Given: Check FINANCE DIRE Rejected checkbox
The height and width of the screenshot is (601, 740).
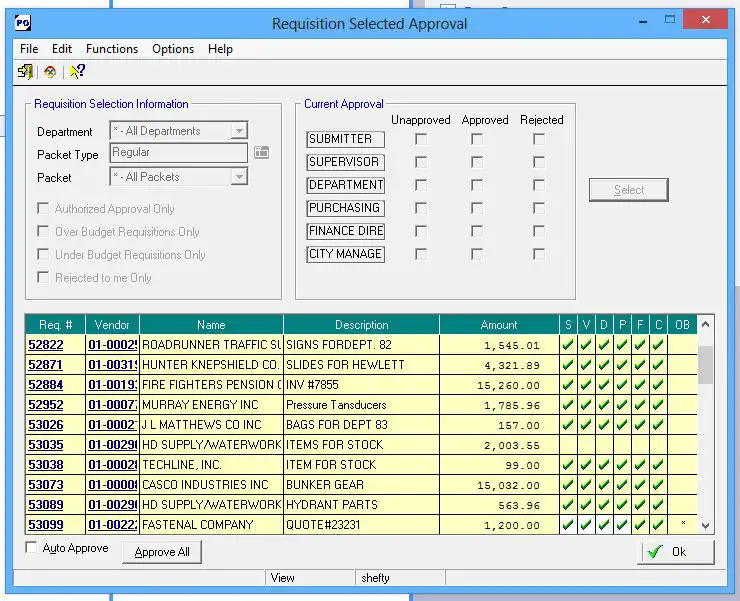Looking at the screenshot, I should [x=538, y=231].
